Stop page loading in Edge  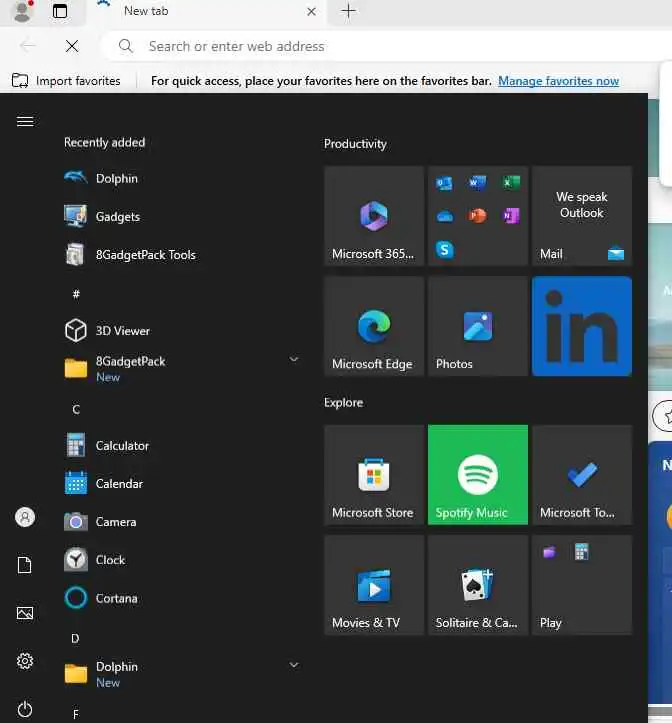click(72, 46)
